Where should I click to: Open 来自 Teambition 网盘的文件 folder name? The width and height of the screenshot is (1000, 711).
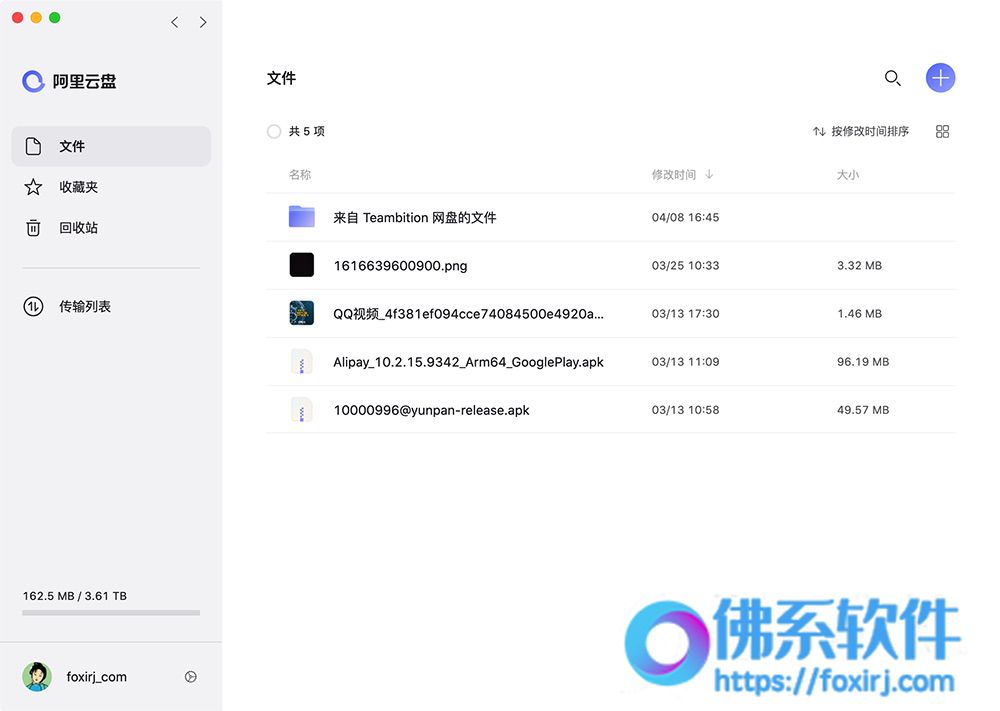pos(415,217)
